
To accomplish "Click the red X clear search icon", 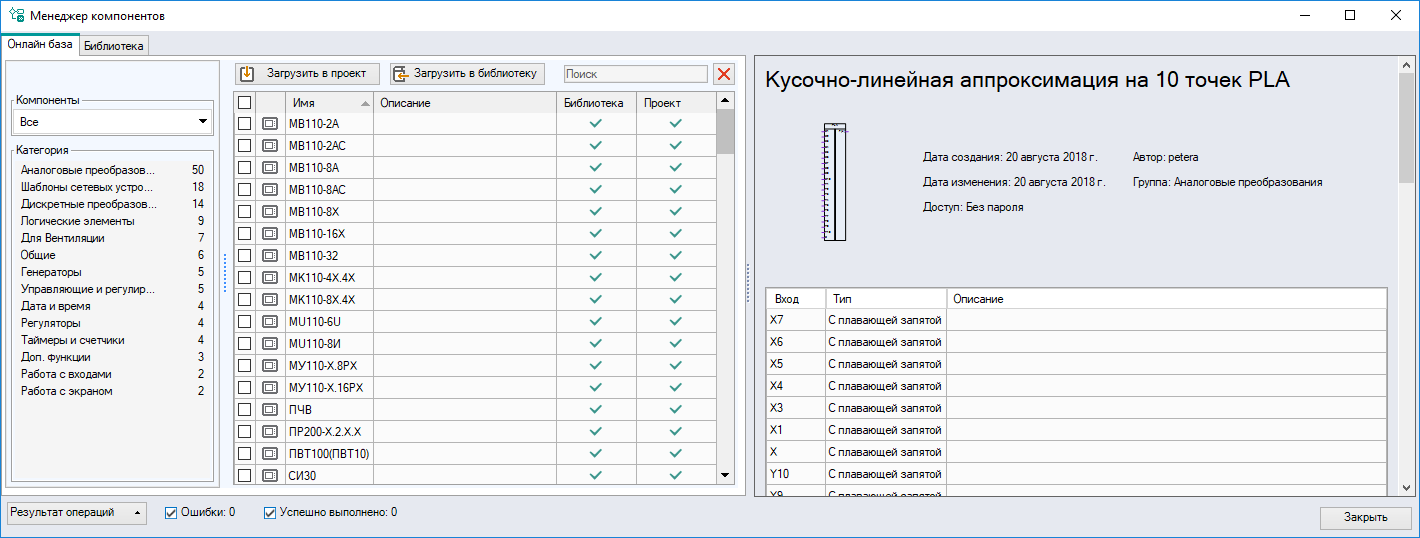I will [x=724, y=74].
